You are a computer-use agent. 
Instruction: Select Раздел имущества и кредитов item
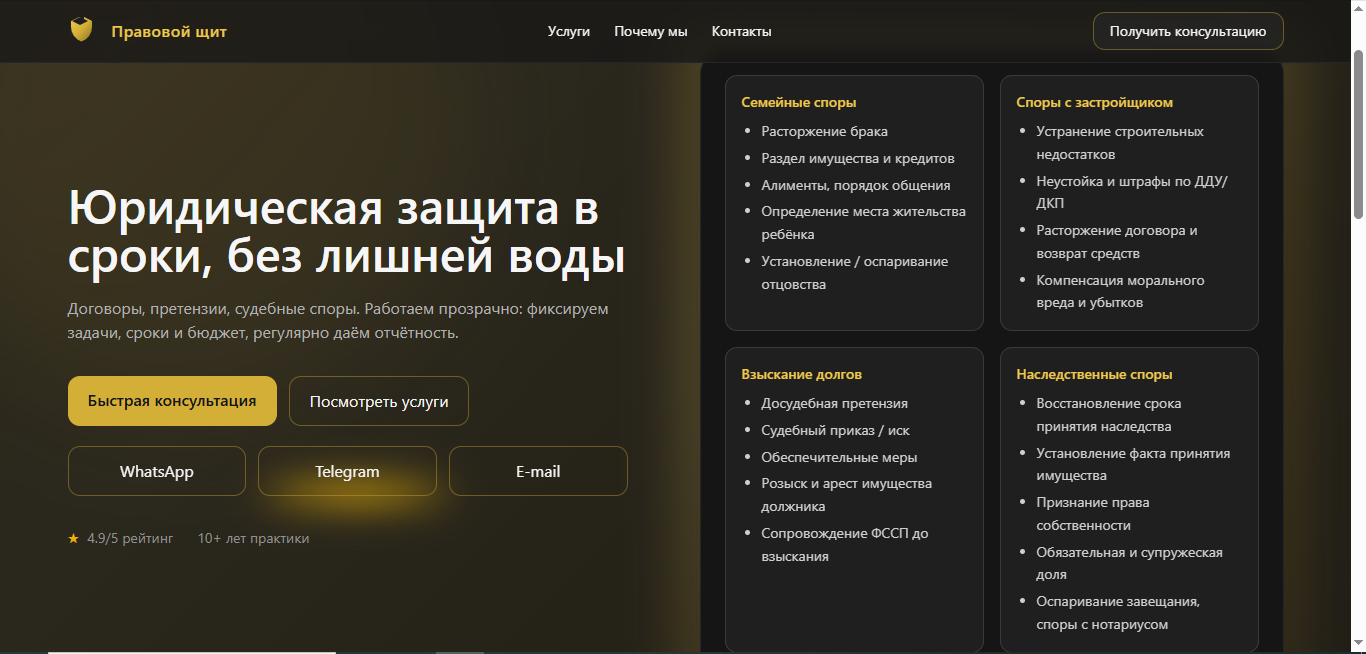coord(858,158)
